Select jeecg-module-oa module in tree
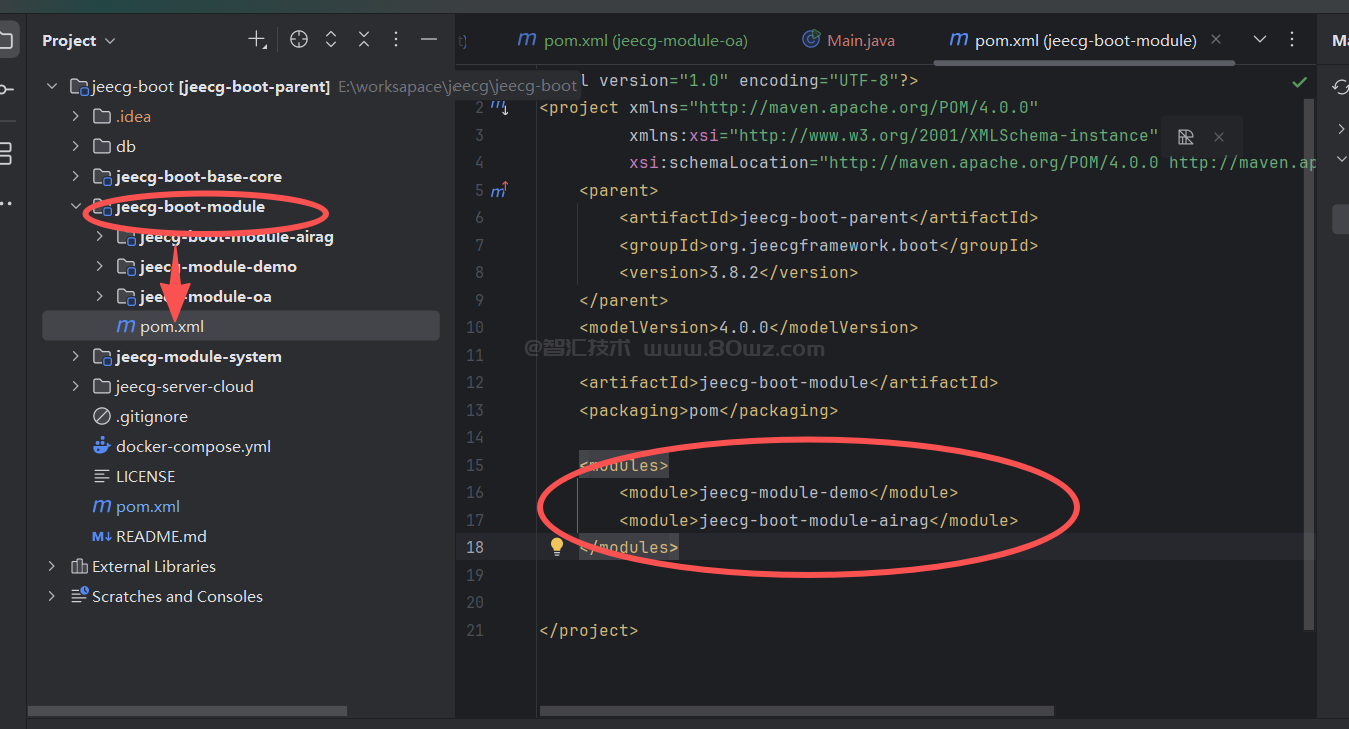Viewport: 1349px width, 729px height. [x=205, y=297]
